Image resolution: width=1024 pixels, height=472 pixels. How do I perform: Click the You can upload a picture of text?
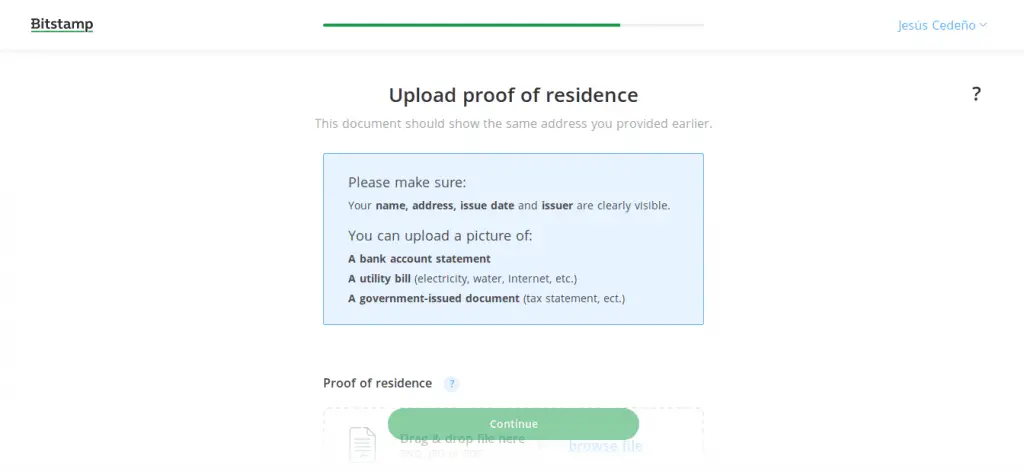(440, 236)
